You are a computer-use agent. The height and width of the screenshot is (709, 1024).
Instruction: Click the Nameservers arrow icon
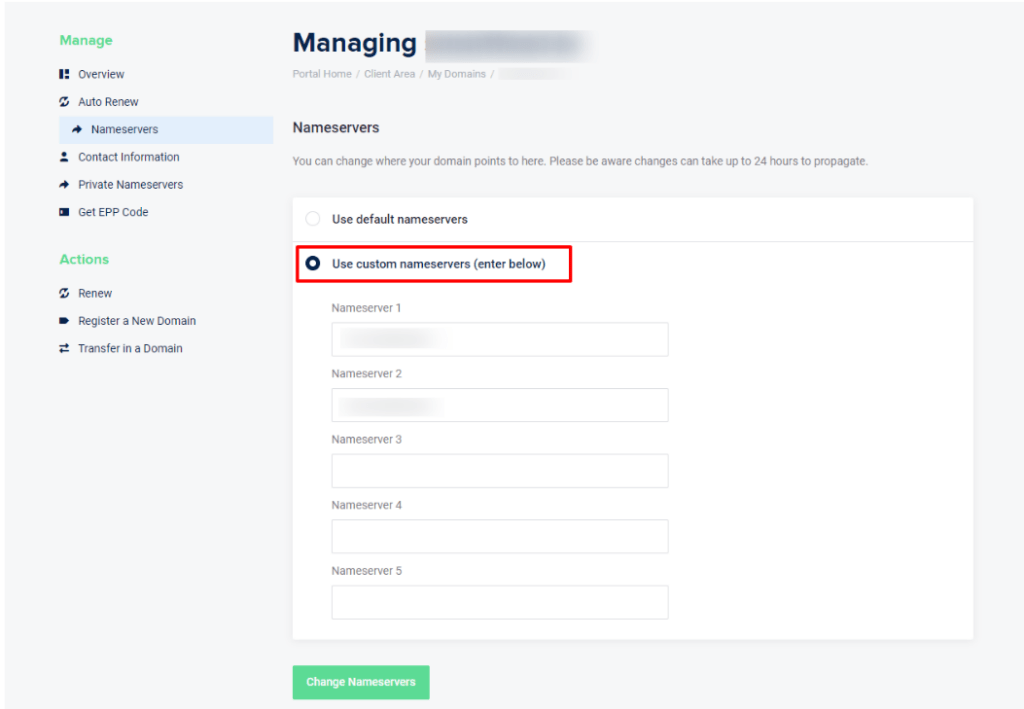coord(77,129)
